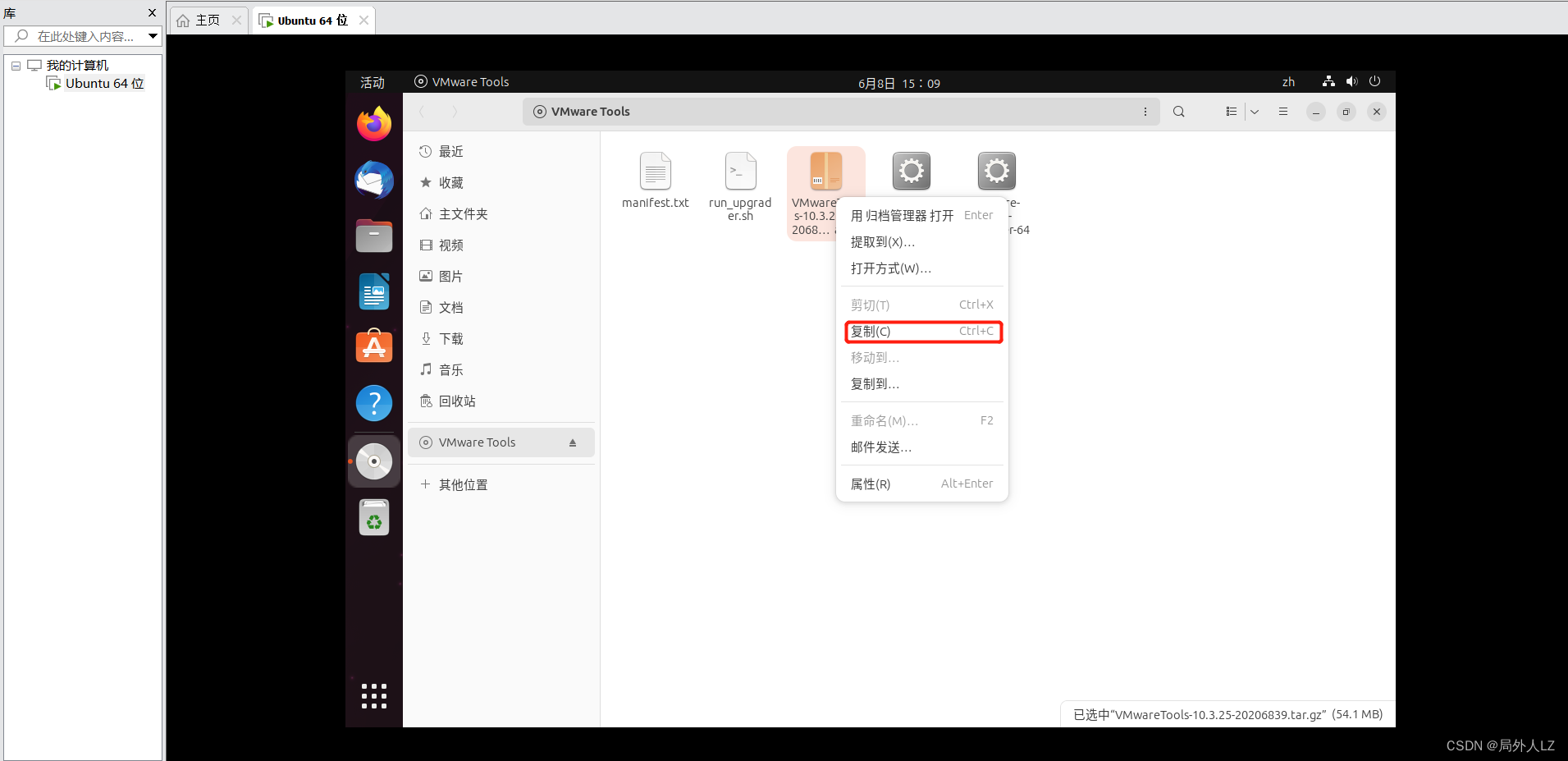Open 文档 folder in the sidebar
Screen dimensions: 1568x761
point(501,308)
